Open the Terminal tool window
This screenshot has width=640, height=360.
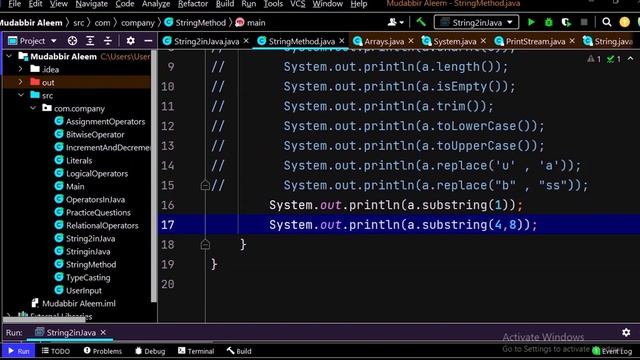(x=196, y=351)
